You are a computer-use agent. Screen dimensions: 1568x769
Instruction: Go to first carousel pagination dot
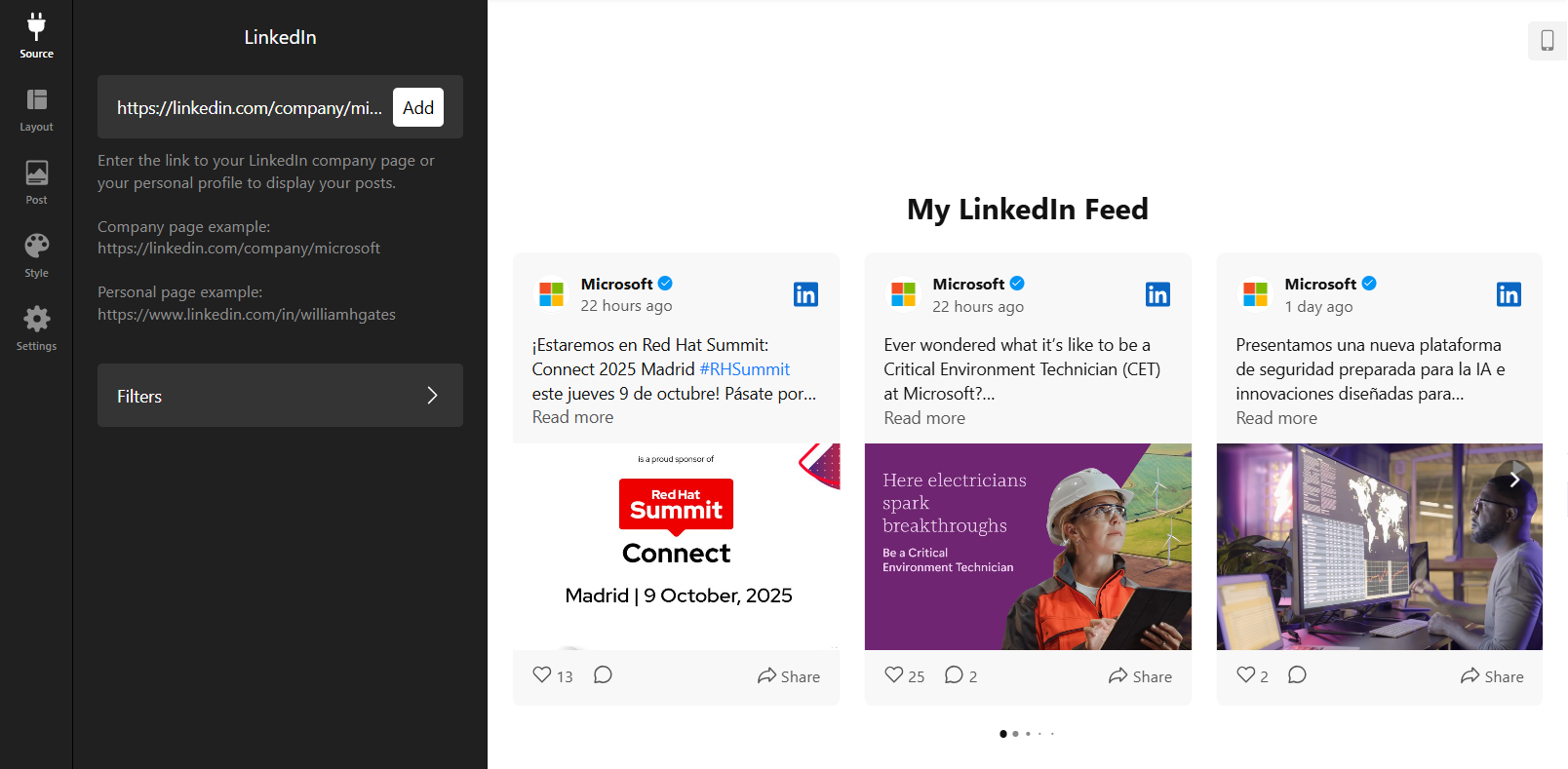(x=1003, y=734)
